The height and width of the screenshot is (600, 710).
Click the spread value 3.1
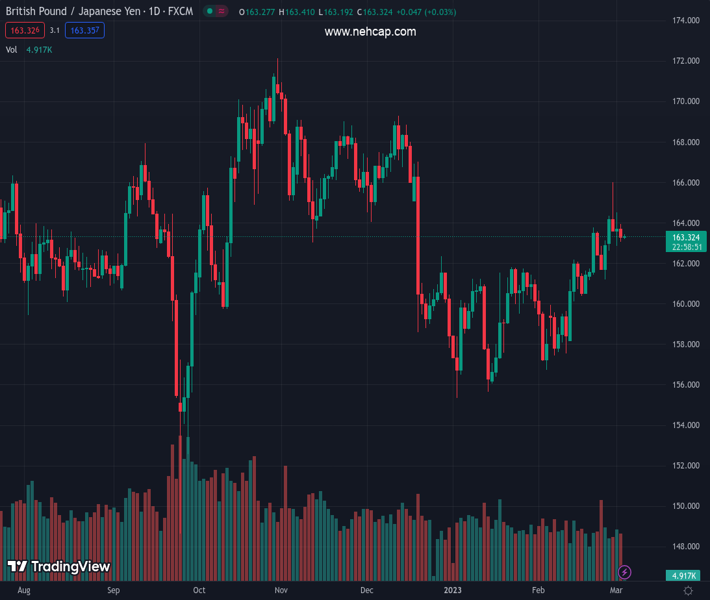tap(55, 31)
